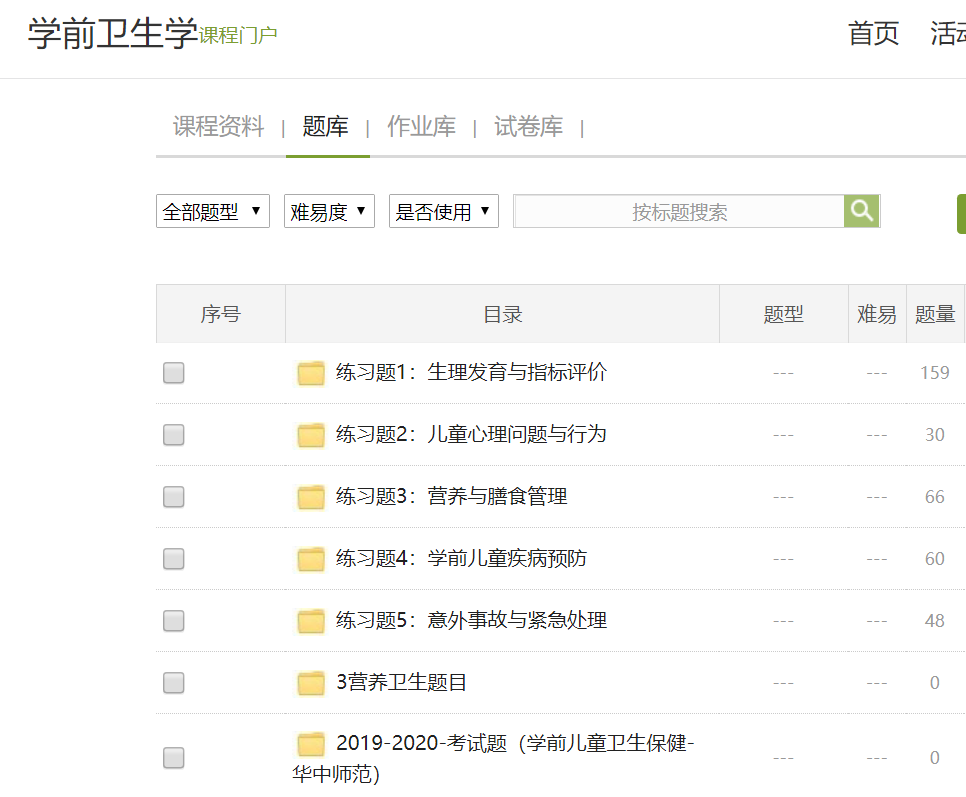Open the 全部题型 dropdown
Viewport: 966px width, 797px height.
pyautogui.click(x=213, y=211)
